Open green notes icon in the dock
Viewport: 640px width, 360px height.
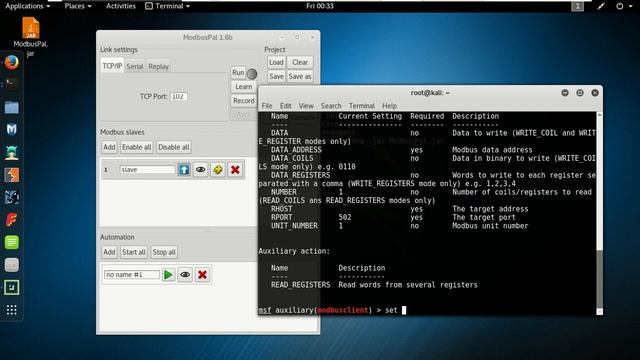[11, 242]
